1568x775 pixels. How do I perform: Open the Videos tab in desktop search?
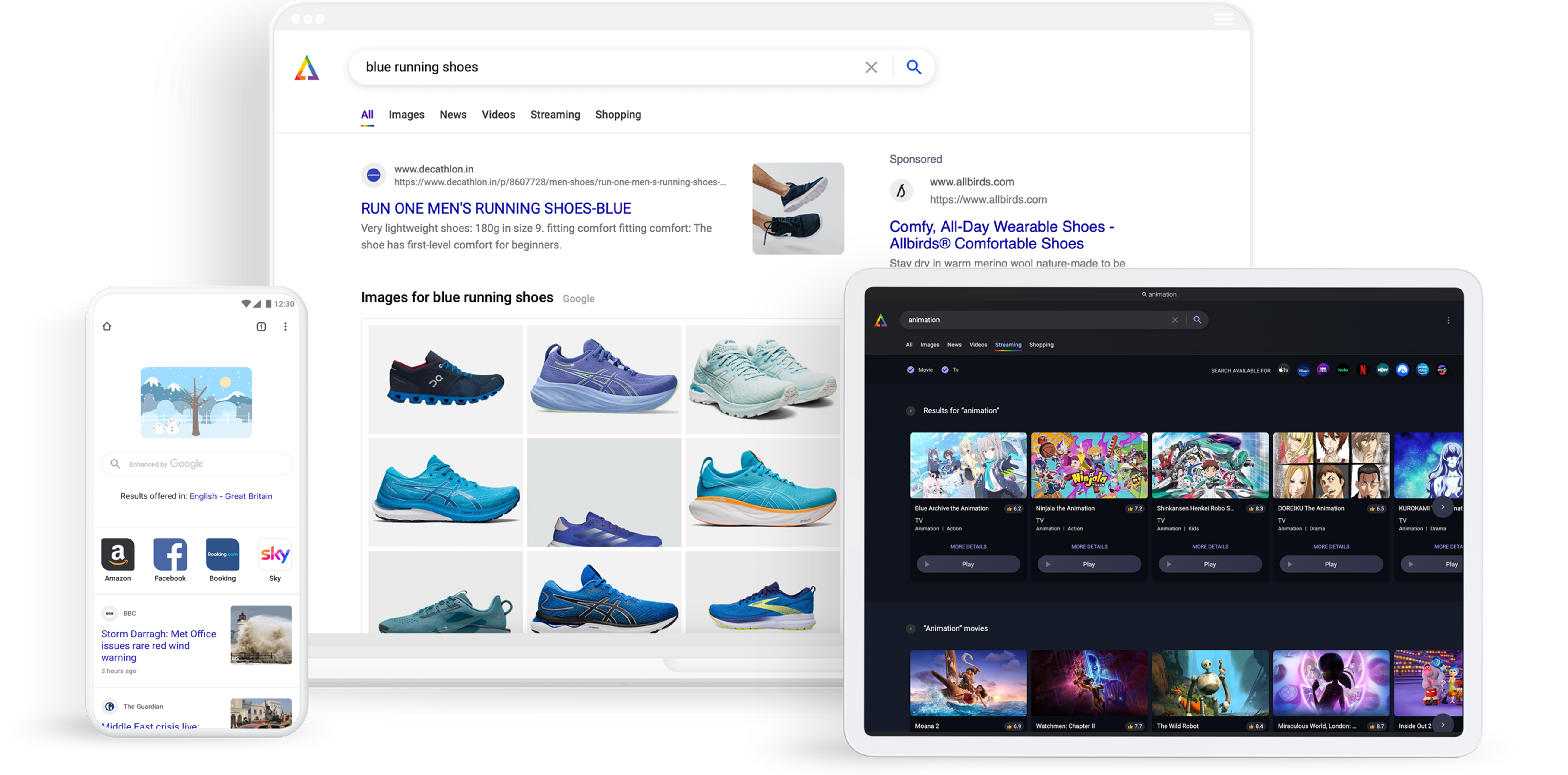[x=498, y=115]
